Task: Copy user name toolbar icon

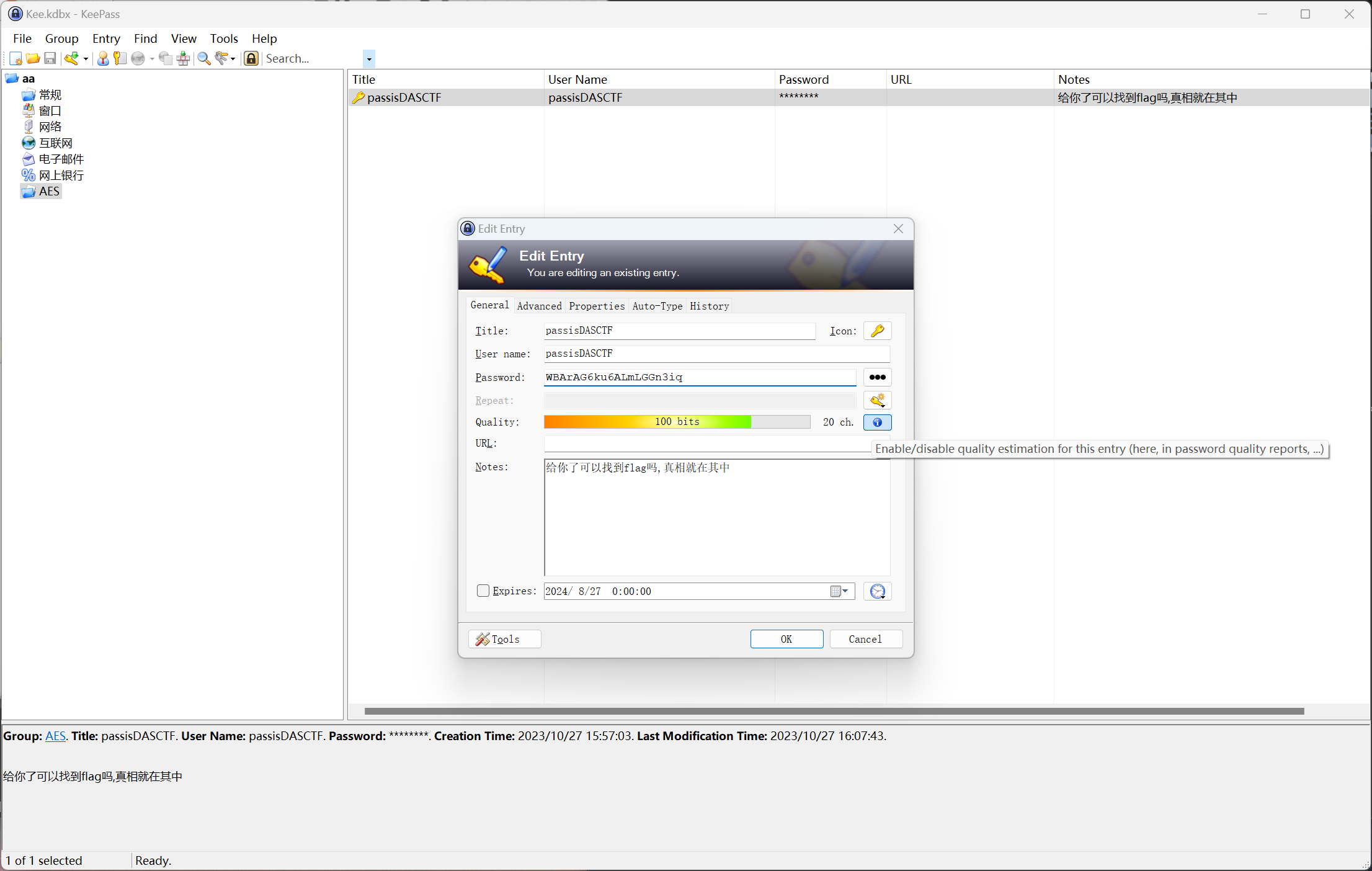Action: click(x=103, y=58)
